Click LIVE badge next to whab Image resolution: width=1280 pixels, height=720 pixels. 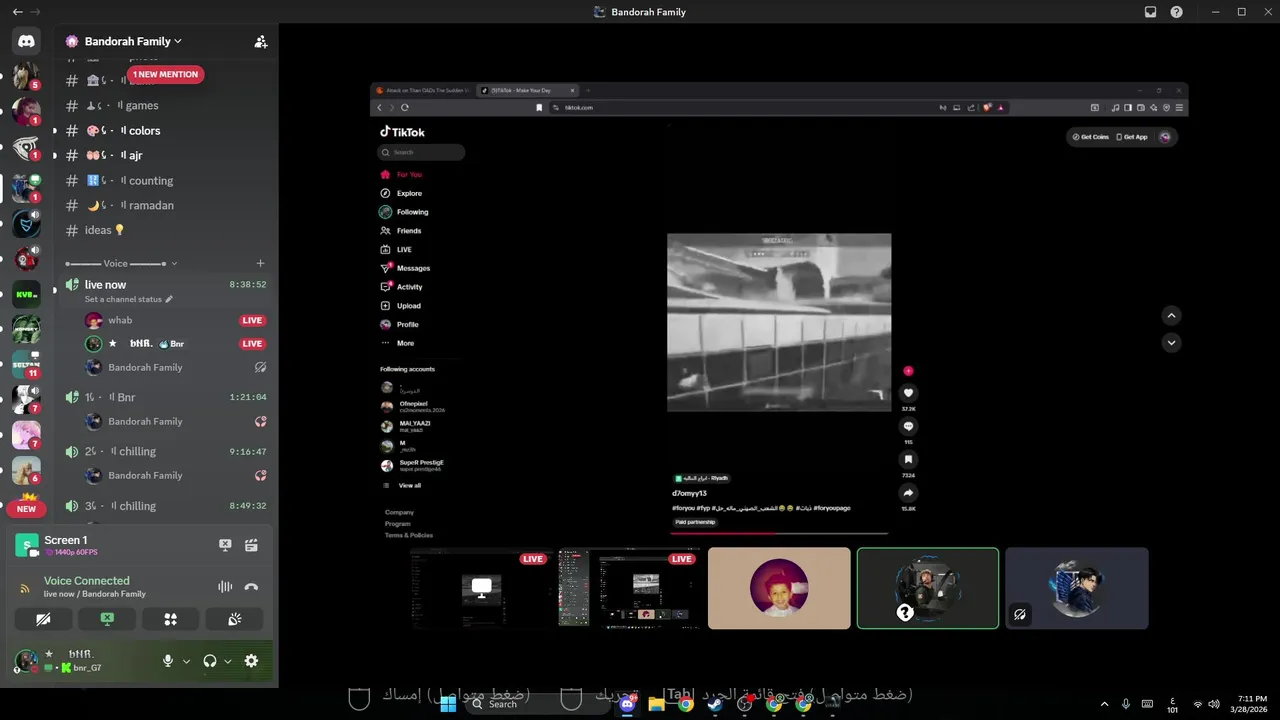click(x=252, y=321)
